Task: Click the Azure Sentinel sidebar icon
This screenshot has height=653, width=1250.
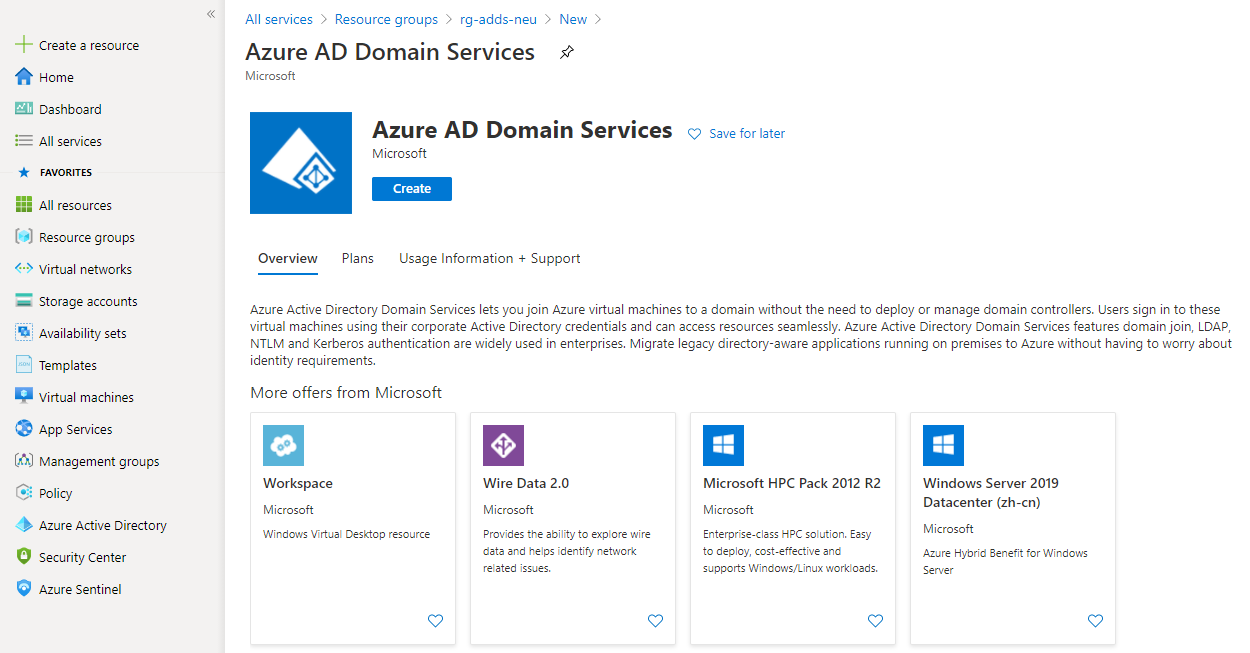Action: 21,588
